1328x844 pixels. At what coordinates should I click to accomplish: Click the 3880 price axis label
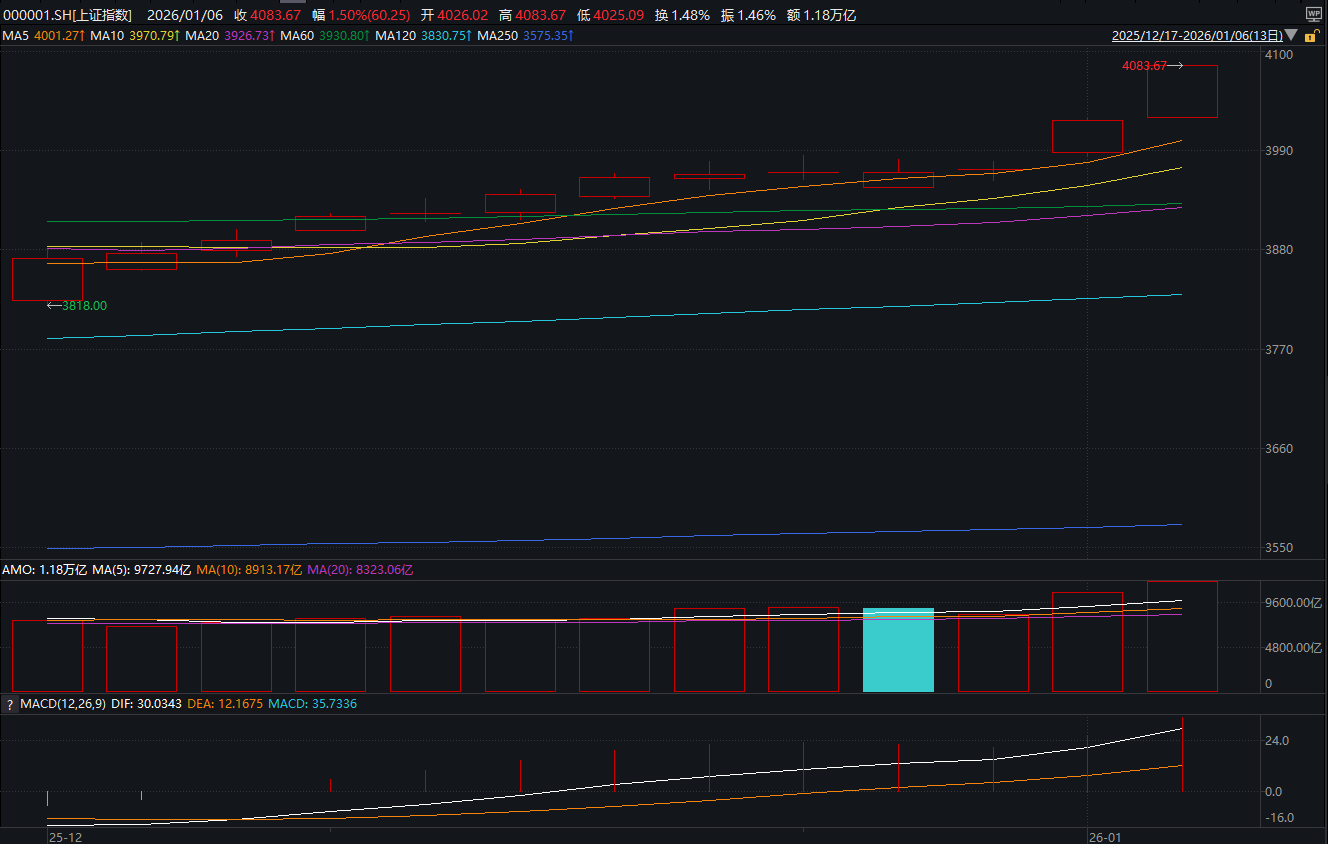(x=1279, y=250)
